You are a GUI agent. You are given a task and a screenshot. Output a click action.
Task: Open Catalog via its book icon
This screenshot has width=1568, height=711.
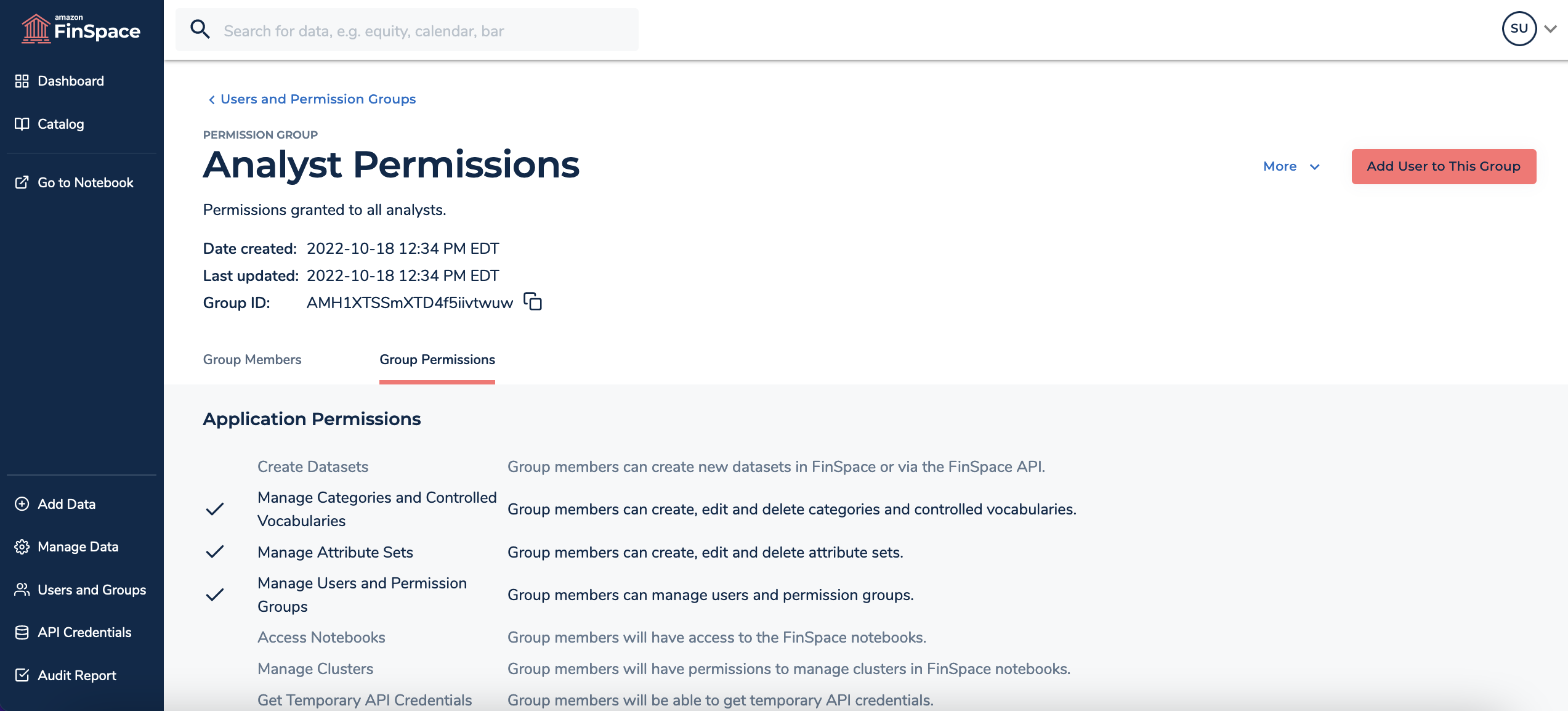(21, 123)
